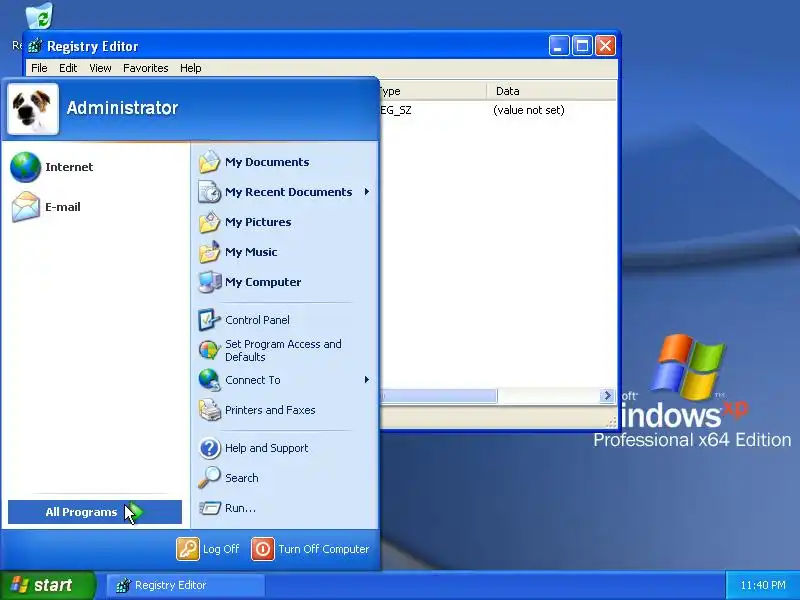Select the (value not set) data cell
This screenshot has width=800, height=600.
529,110
